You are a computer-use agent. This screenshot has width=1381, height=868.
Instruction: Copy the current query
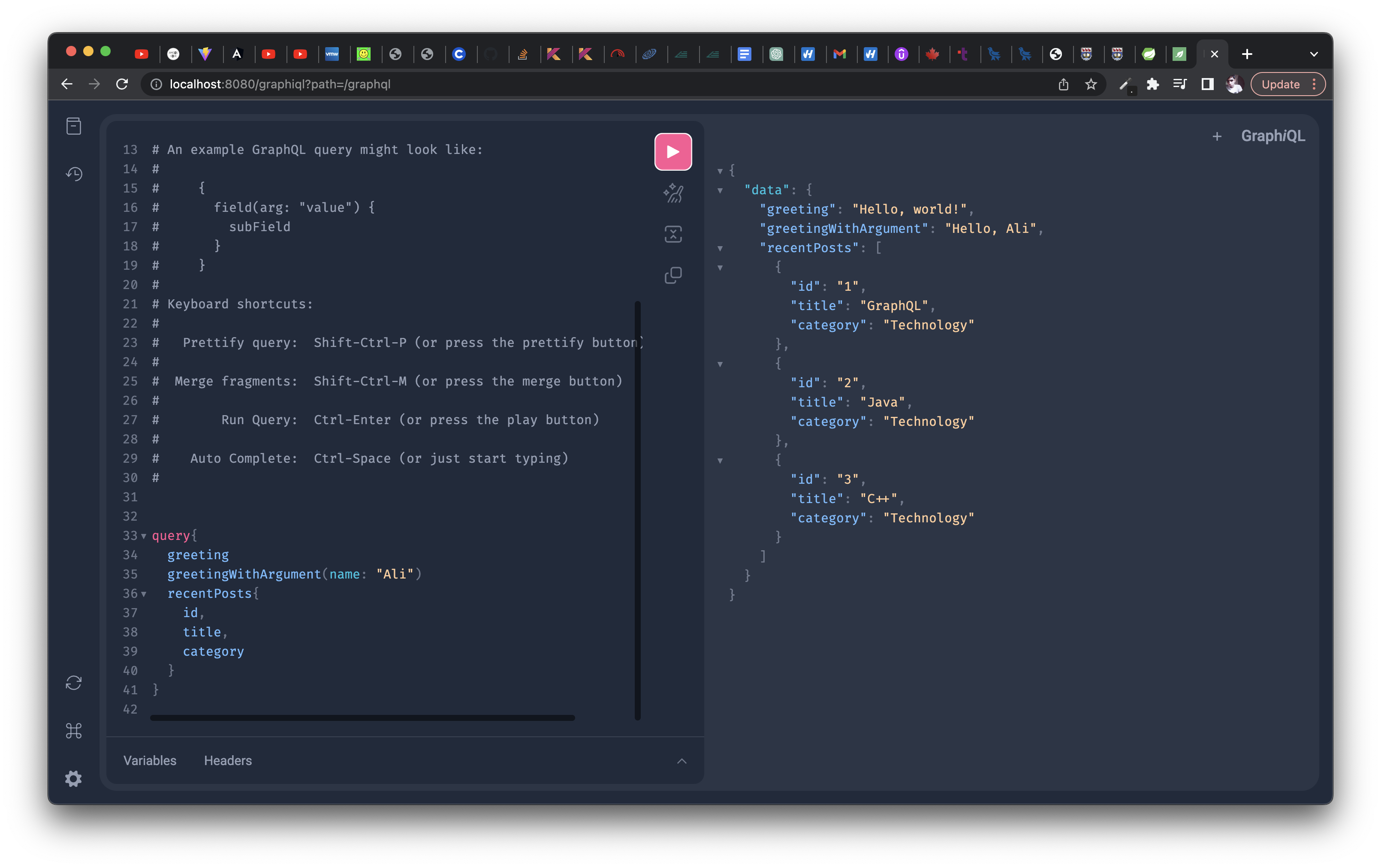coord(673,275)
